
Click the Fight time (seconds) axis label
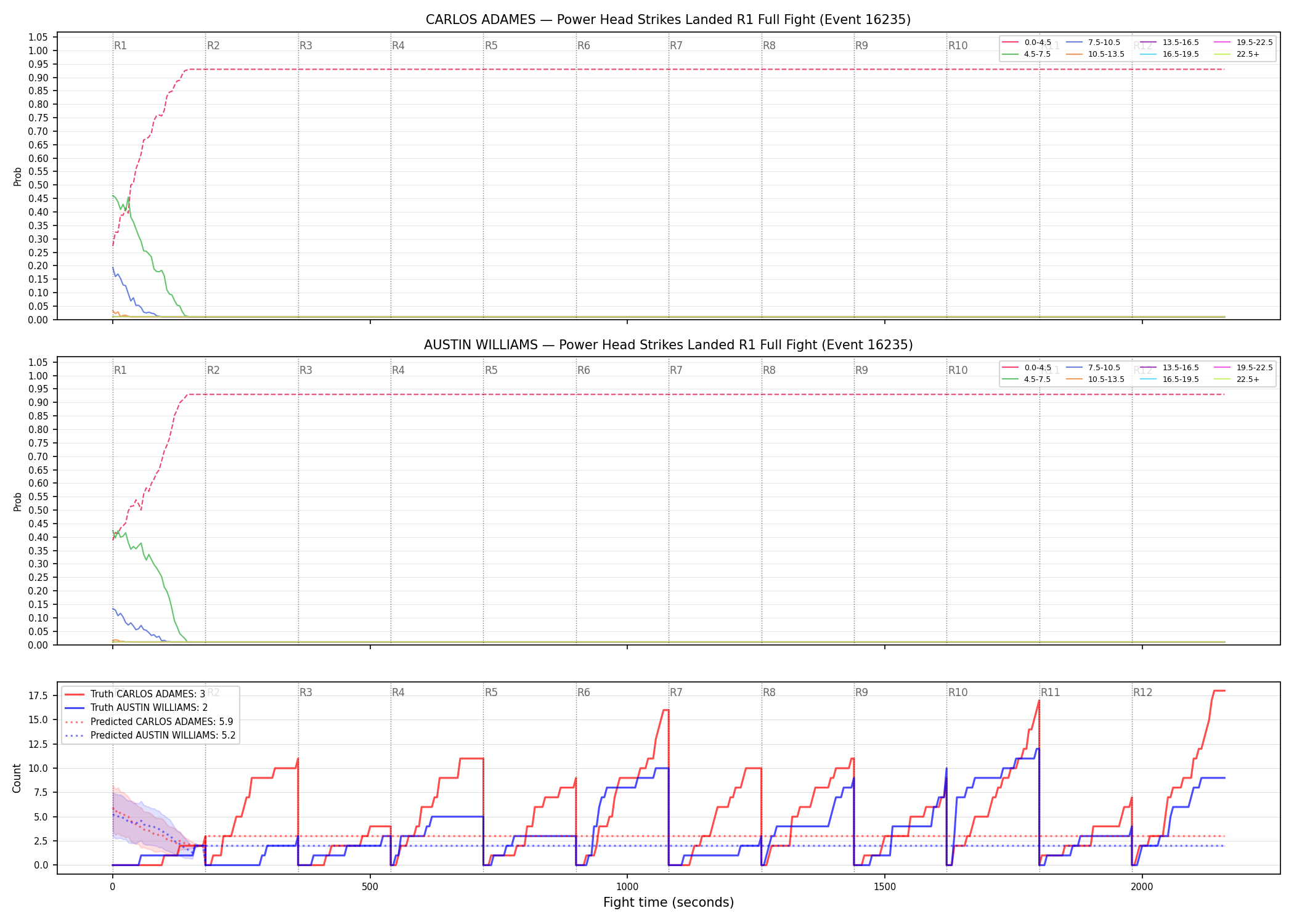pyautogui.click(x=669, y=902)
